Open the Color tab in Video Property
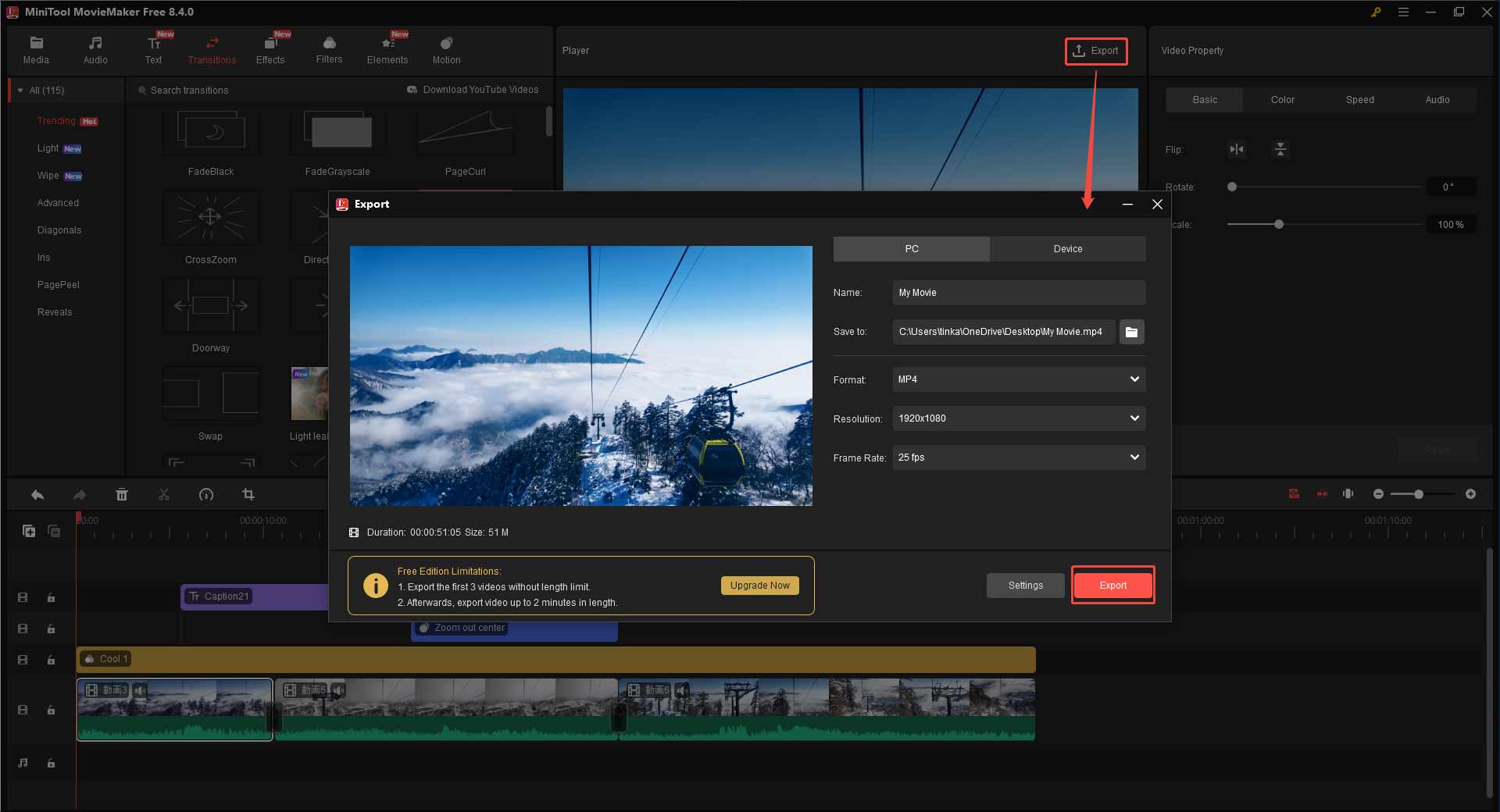Viewport: 1500px width, 812px height. pos(1281,99)
